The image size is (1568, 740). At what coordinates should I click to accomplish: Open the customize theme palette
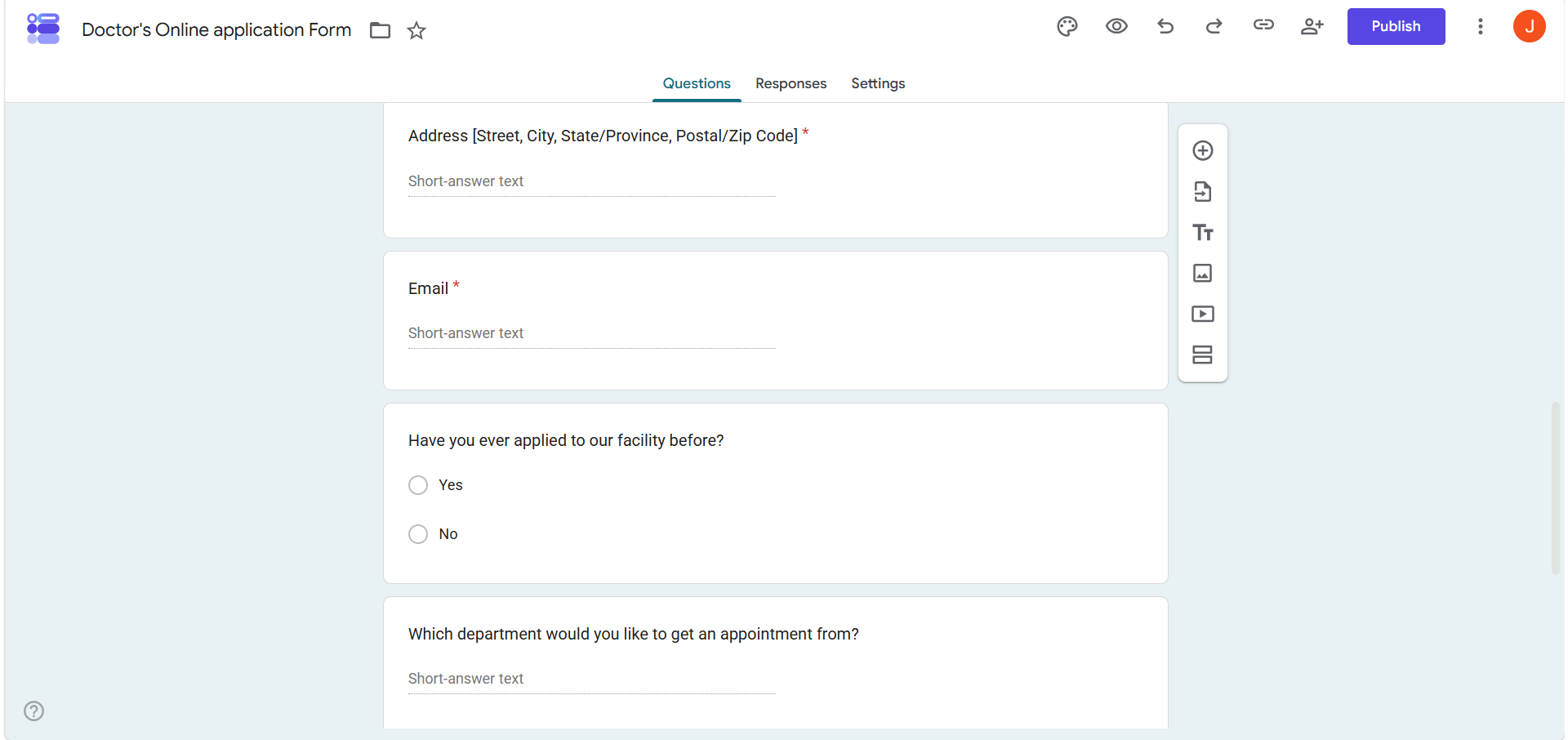1067,26
